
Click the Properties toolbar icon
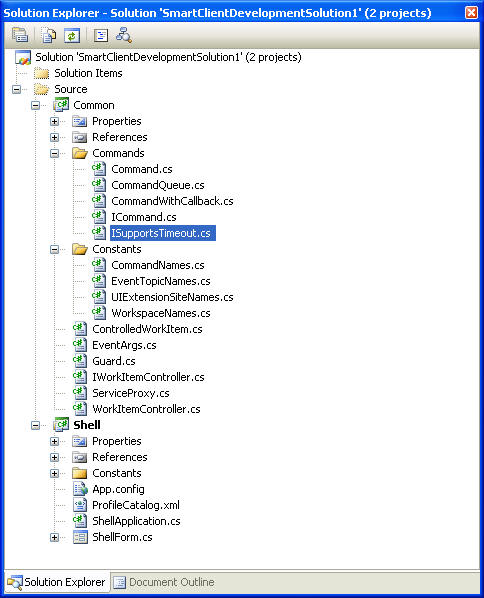tap(20, 35)
